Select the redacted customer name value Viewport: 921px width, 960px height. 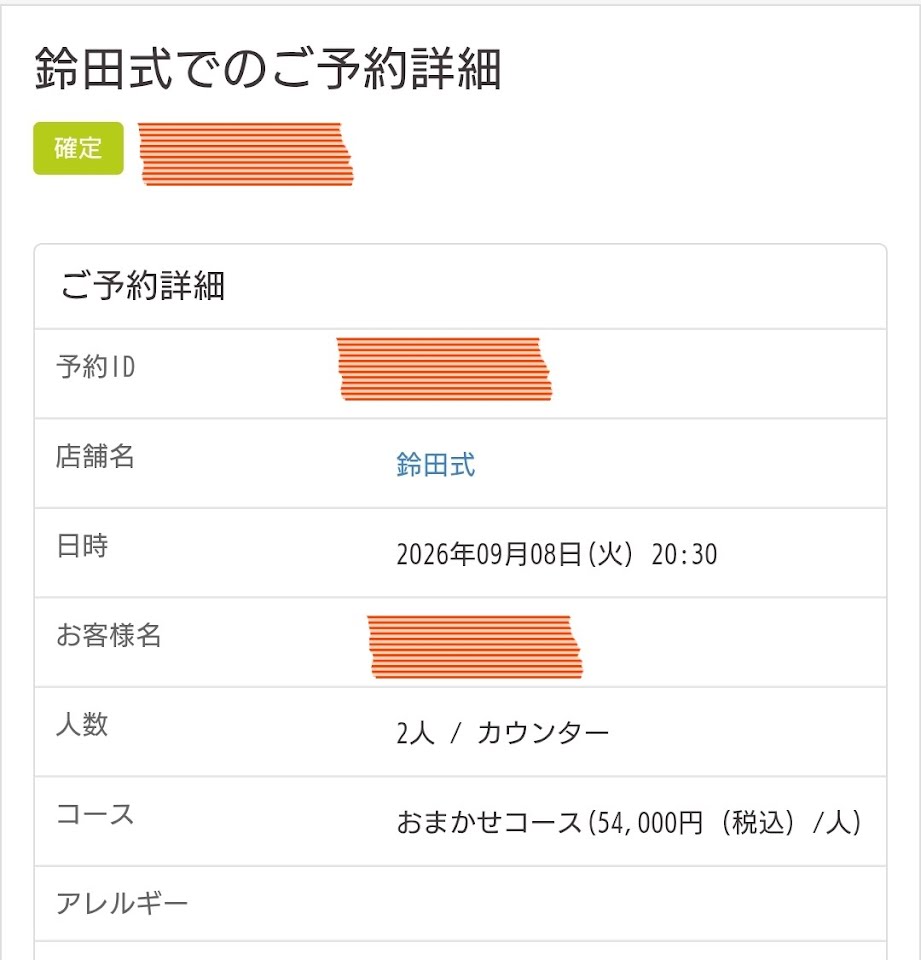(474, 647)
